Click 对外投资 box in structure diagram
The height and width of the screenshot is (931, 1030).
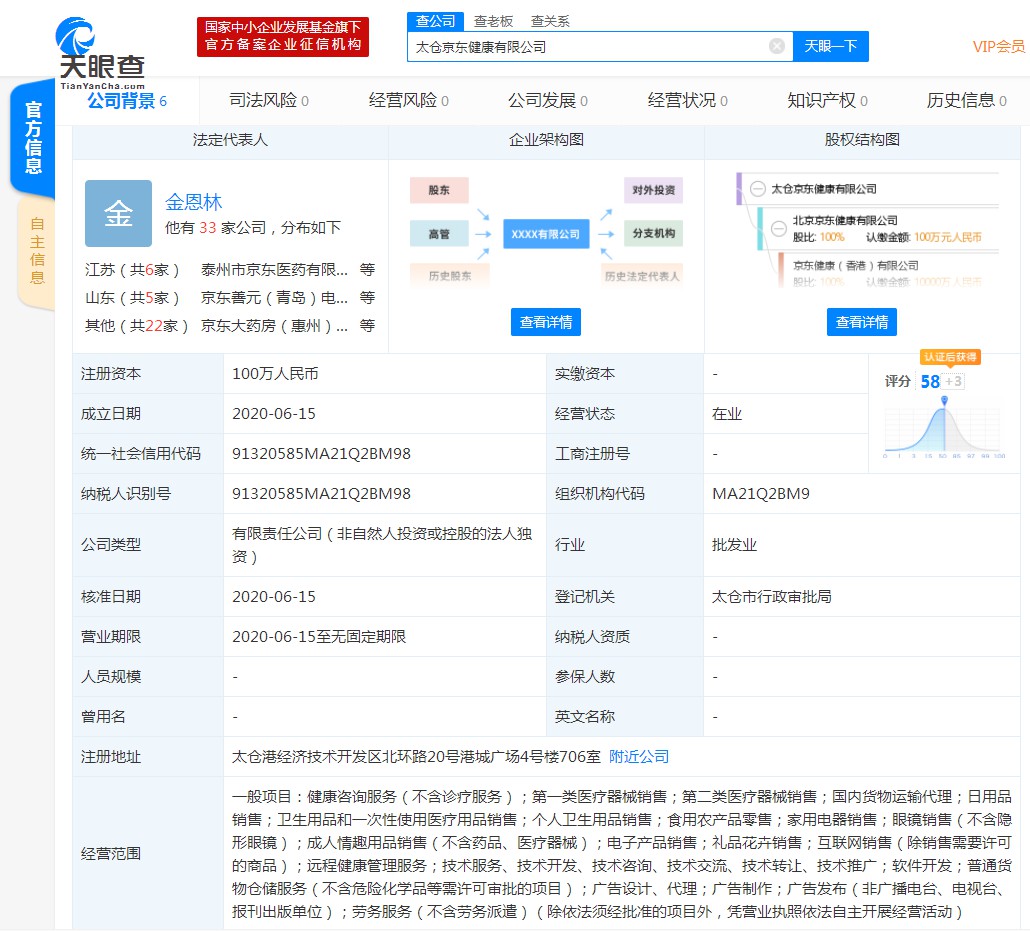pyautogui.click(x=654, y=190)
